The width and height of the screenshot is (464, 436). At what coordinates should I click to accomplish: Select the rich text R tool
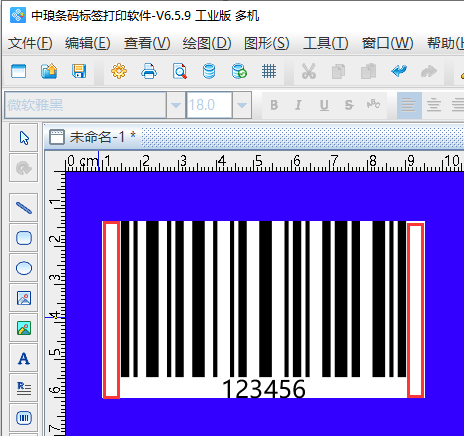pos(24,388)
